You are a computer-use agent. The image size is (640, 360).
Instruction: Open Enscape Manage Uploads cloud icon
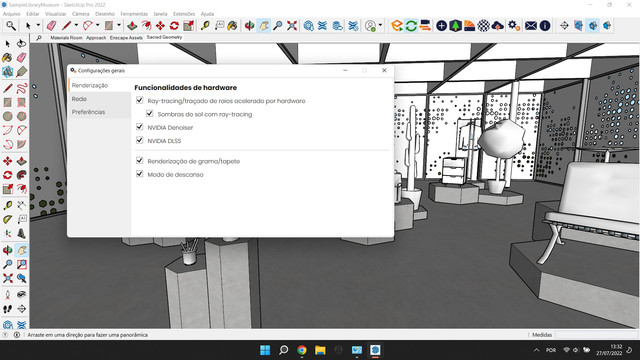coord(498,26)
